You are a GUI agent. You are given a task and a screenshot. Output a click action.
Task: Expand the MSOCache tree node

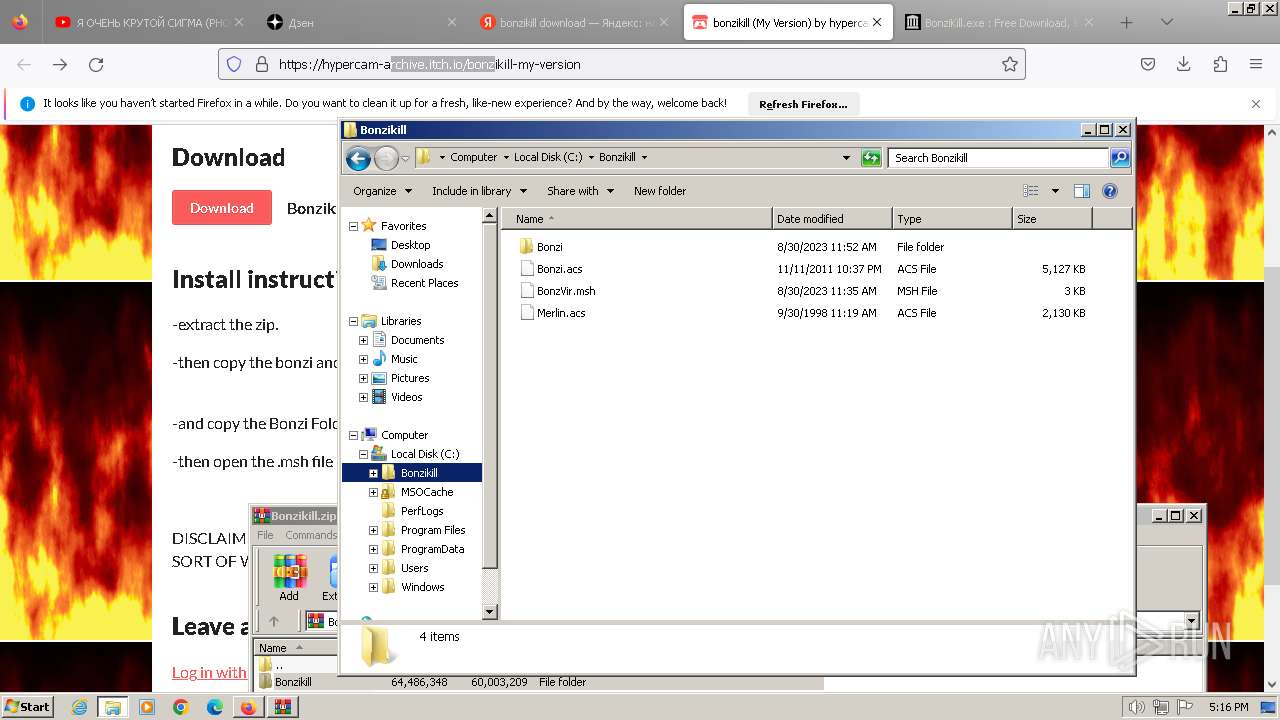(x=374, y=492)
